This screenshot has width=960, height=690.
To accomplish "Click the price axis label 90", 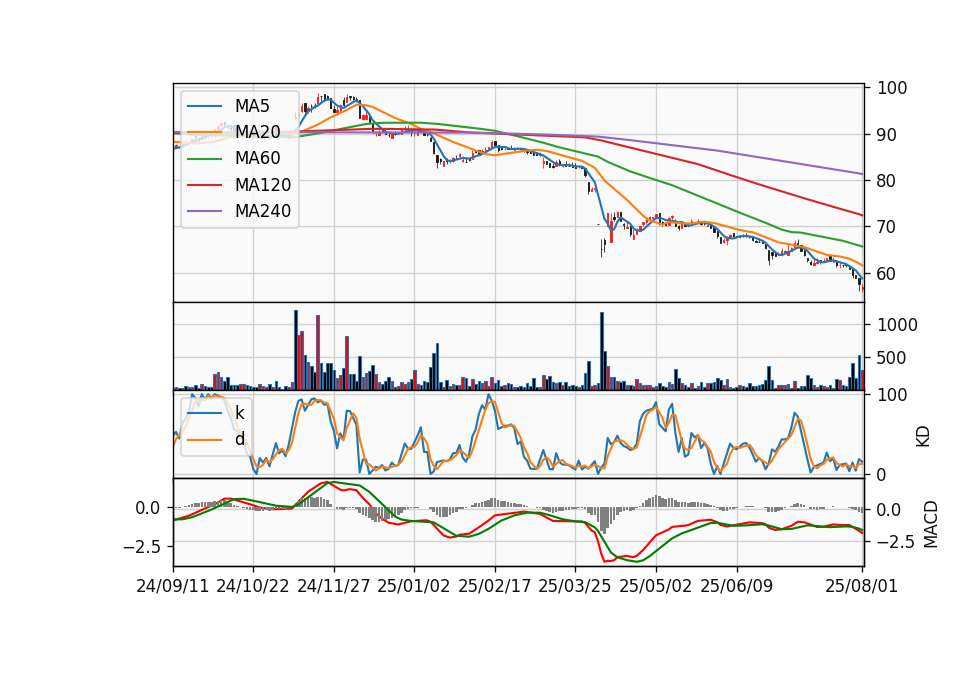I will click(x=887, y=135).
